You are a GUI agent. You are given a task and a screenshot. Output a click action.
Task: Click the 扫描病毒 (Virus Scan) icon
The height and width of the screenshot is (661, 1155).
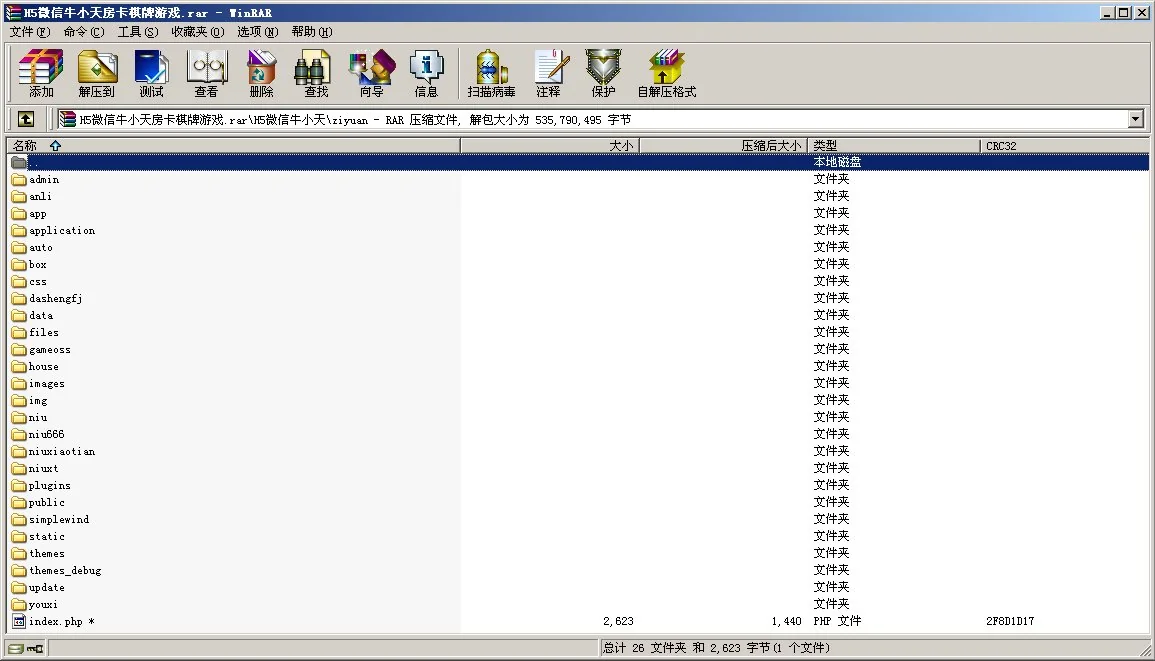click(x=491, y=74)
